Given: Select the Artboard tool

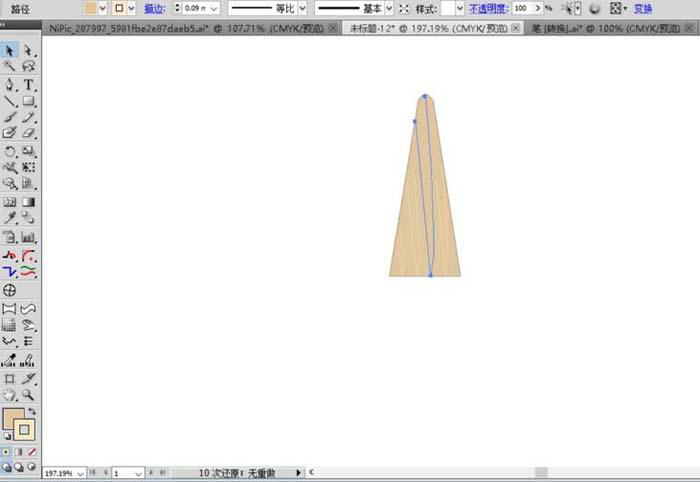Looking at the screenshot, I should [9, 379].
